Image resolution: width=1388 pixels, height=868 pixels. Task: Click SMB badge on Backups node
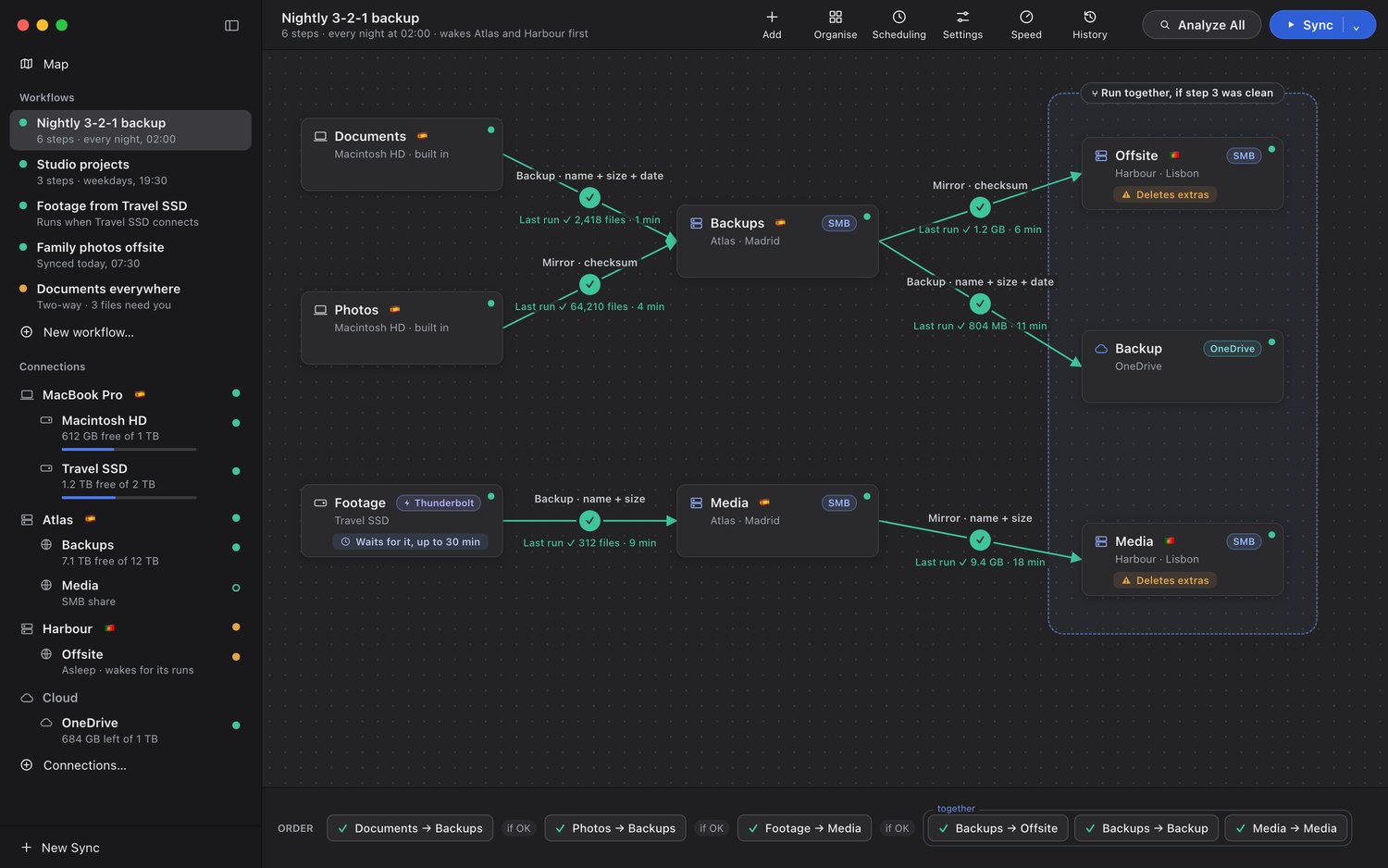pos(838,223)
